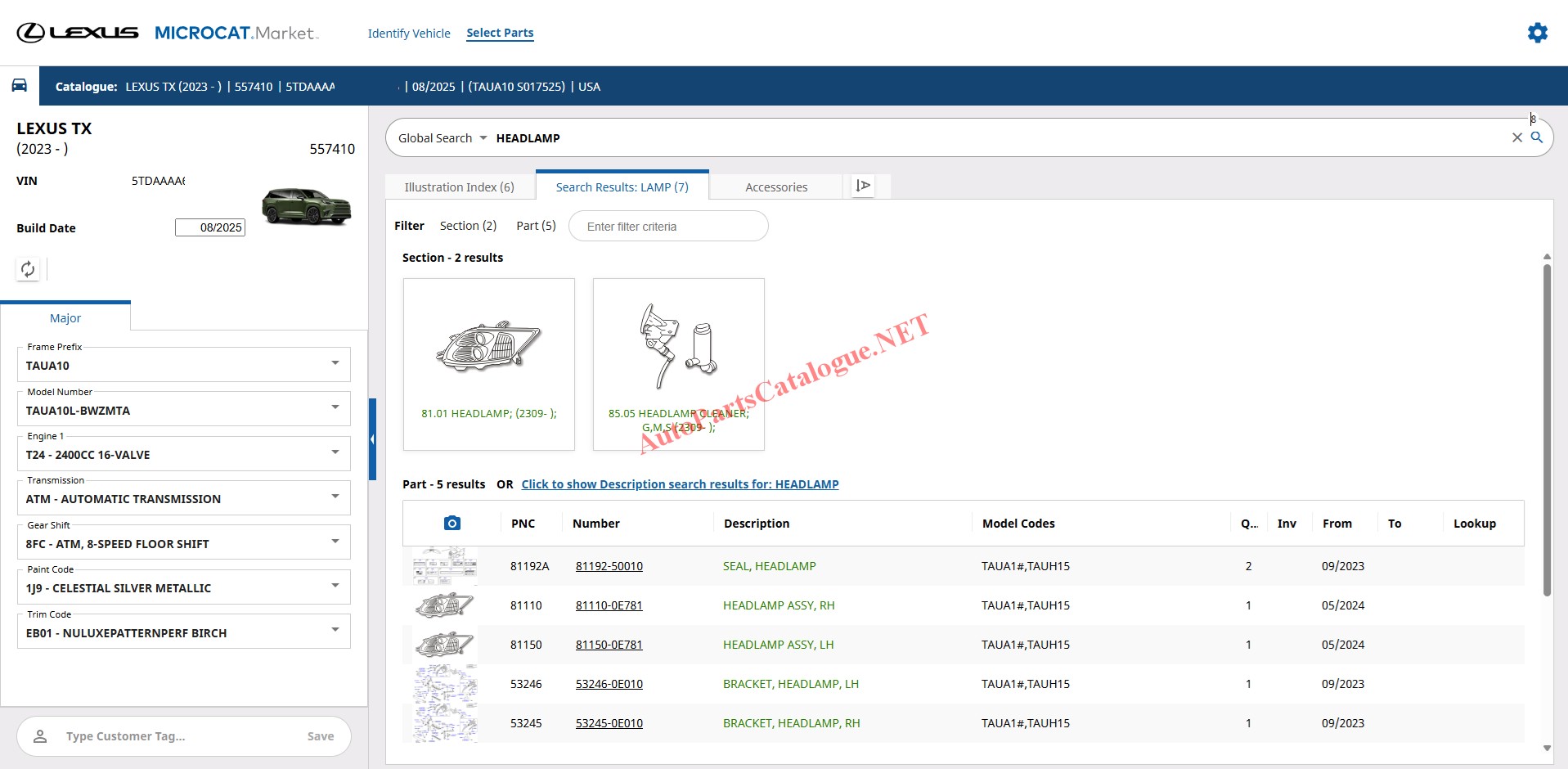
Task: Open the Frame Prefix dropdown
Action: coord(335,364)
